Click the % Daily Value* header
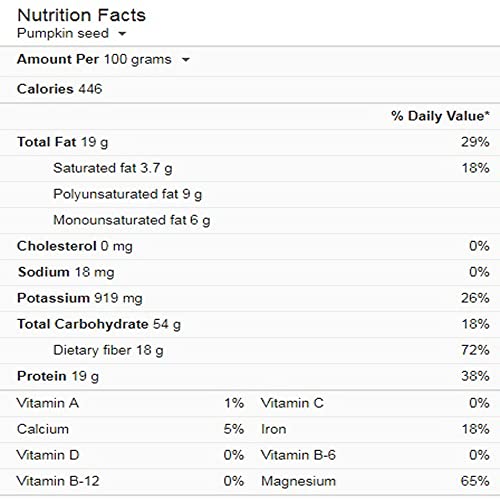The height and width of the screenshot is (500, 500). pyautogui.click(x=440, y=116)
